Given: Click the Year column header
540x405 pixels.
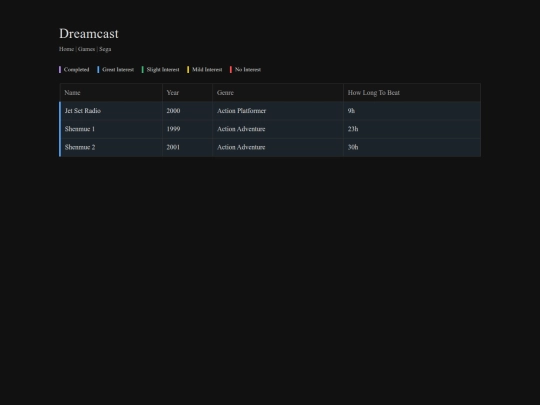Looking at the screenshot, I should pos(187,93).
